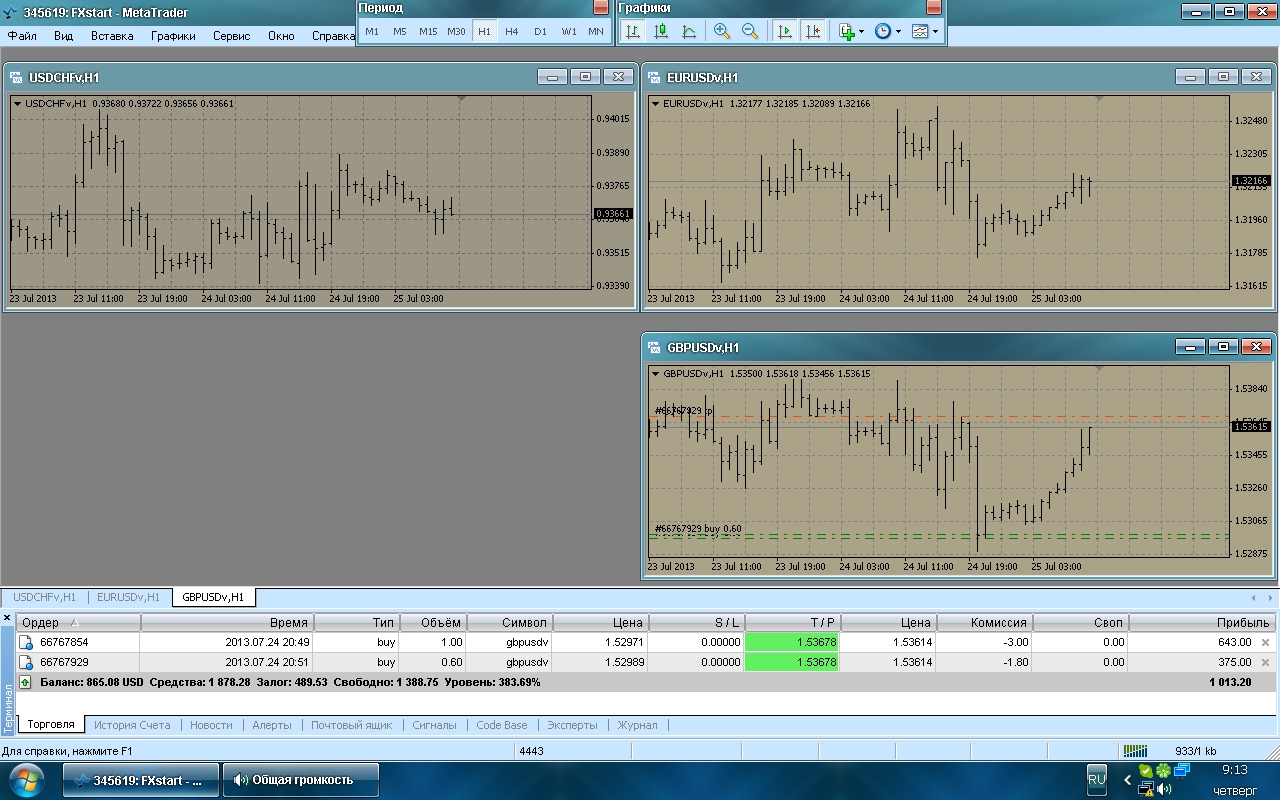Open the Новости terminal tab
The height and width of the screenshot is (800, 1280).
[211, 725]
